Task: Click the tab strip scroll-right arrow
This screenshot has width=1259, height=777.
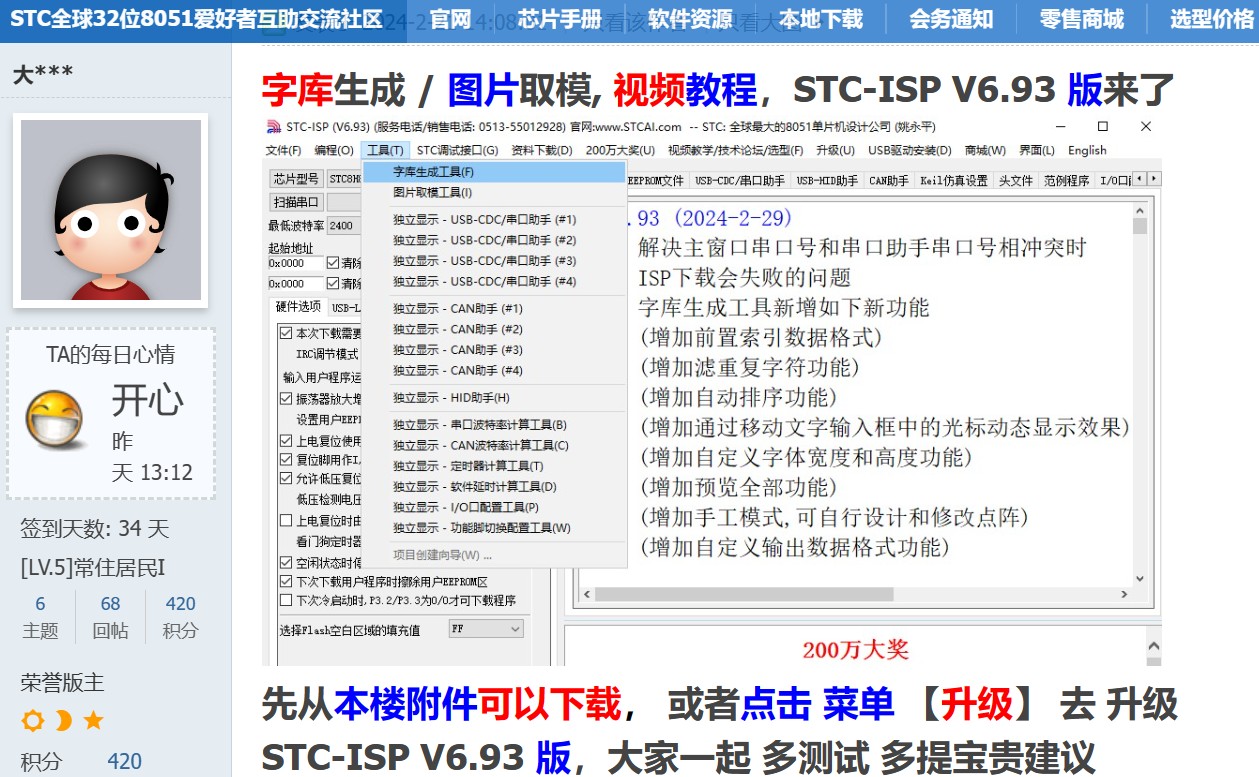Action: [x=1154, y=179]
